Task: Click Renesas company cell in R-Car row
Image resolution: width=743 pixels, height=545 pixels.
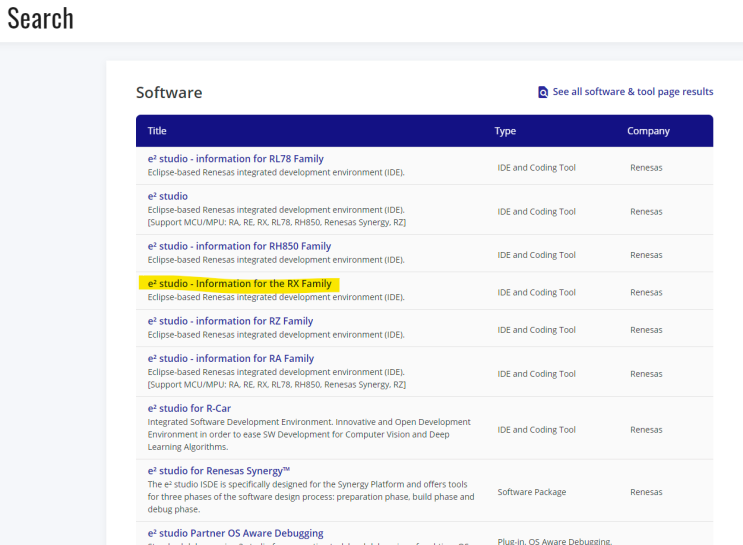Action: coord(646,430)
